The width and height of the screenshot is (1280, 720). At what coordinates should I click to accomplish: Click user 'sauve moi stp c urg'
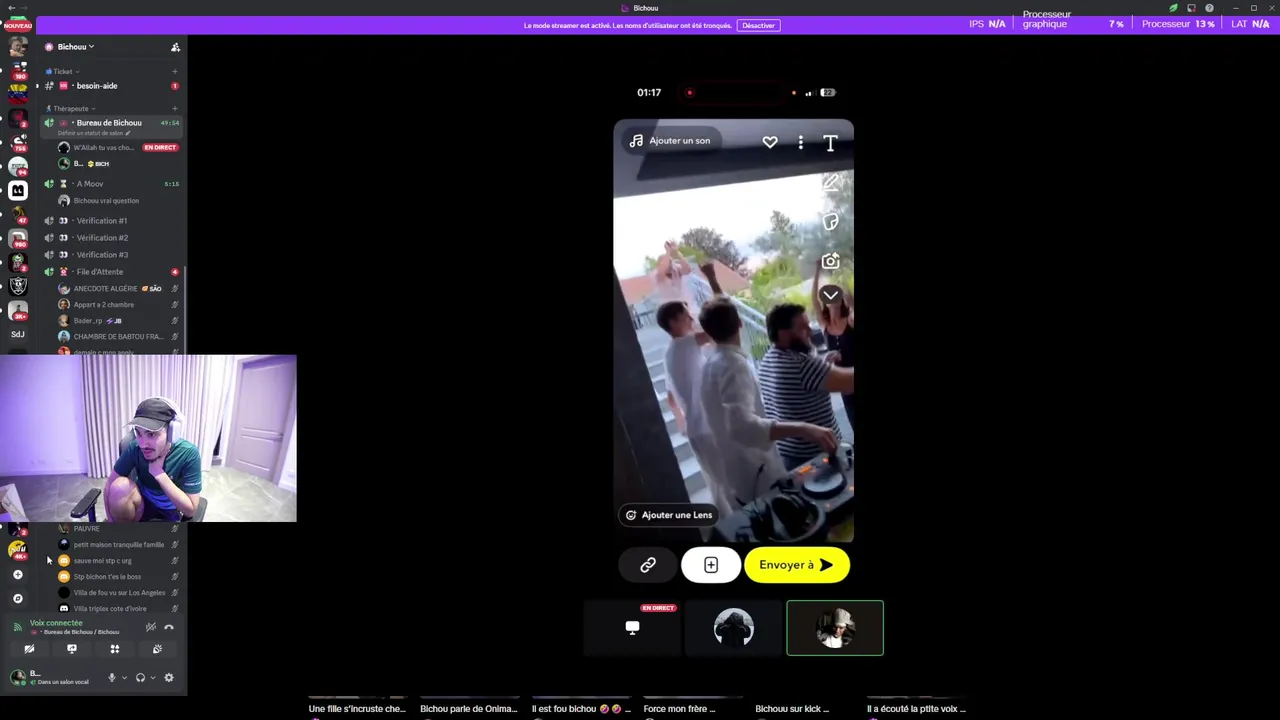[118, 561]
